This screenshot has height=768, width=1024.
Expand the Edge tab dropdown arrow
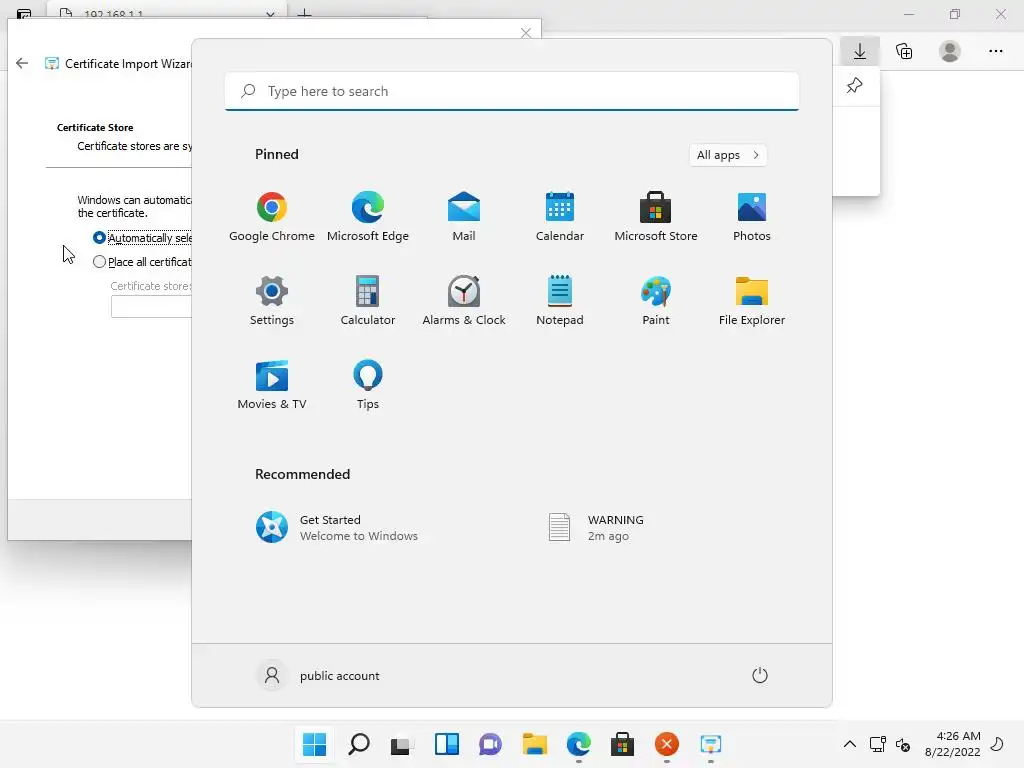(x=270, y=14)
